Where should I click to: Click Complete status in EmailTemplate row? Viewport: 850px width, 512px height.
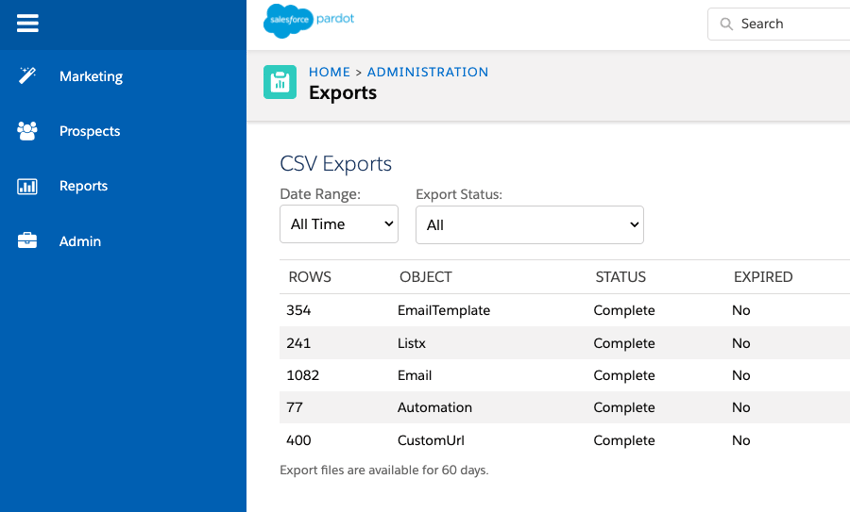point(624,311)
